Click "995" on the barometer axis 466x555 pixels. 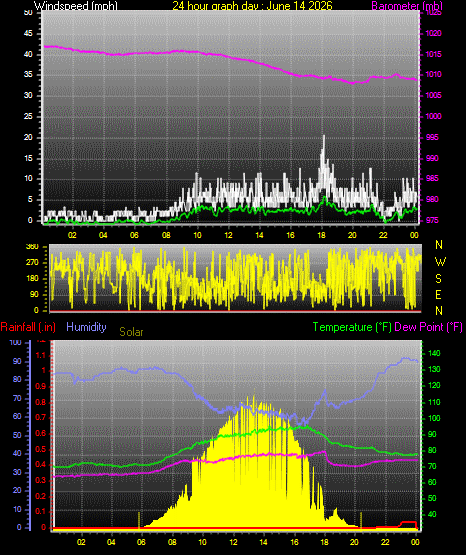432,137
